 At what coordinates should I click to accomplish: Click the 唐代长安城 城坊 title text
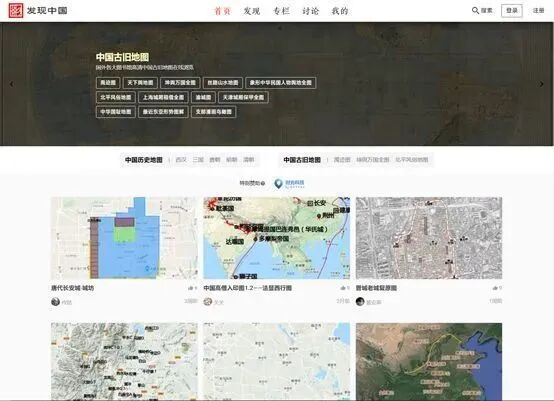coord(72,288)
